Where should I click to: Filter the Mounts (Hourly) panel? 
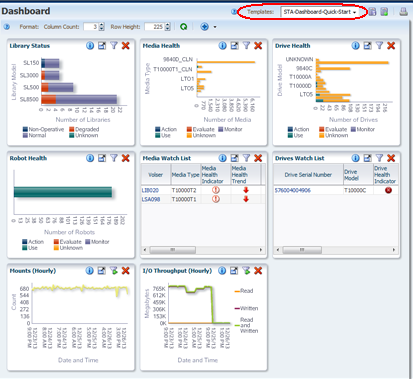[x=114, y=271]
